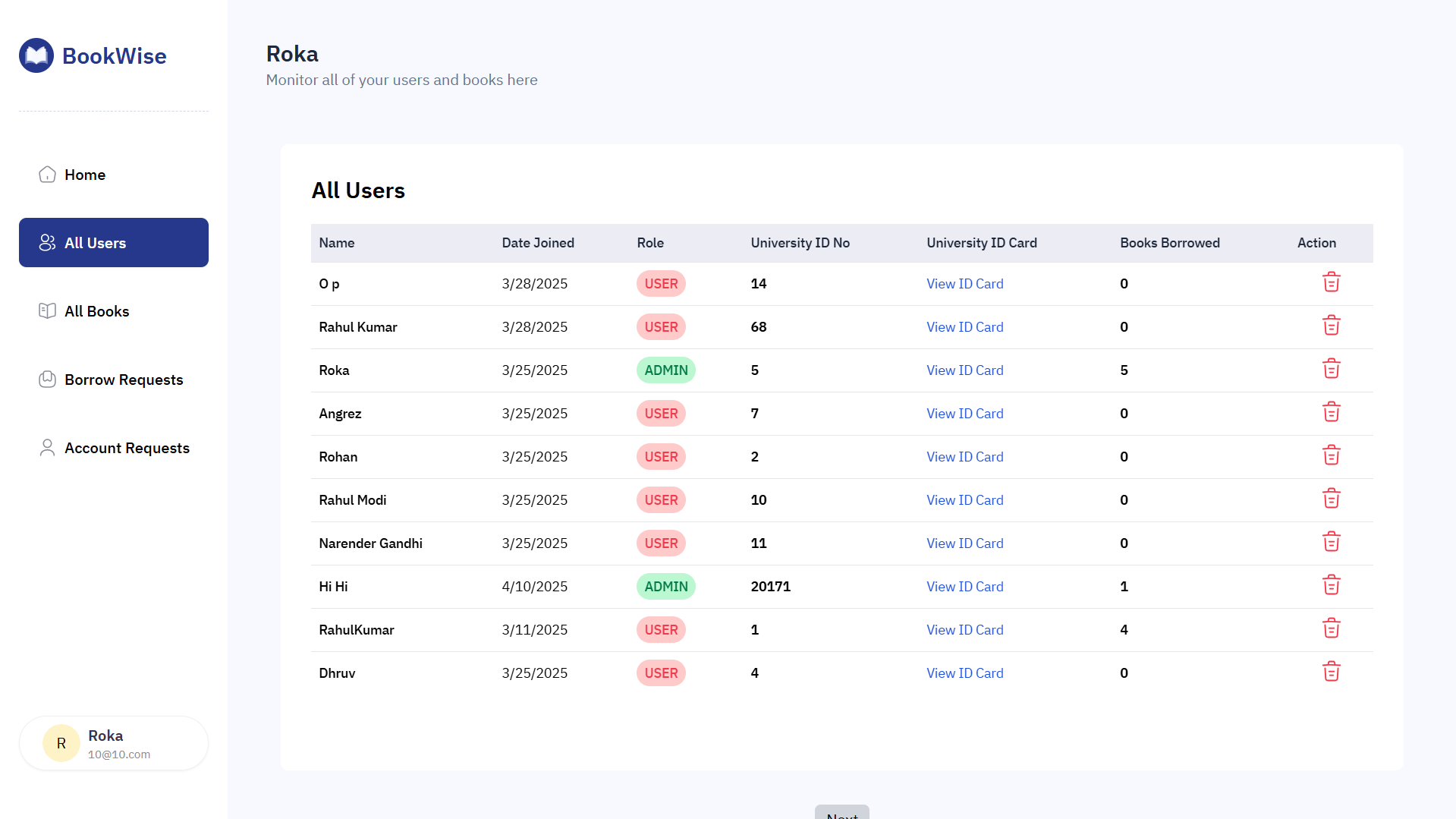Image resolution: width=1456 pixels, height=819 pixels.
Task: Click the All Books book icon
Action: [47, 310]
